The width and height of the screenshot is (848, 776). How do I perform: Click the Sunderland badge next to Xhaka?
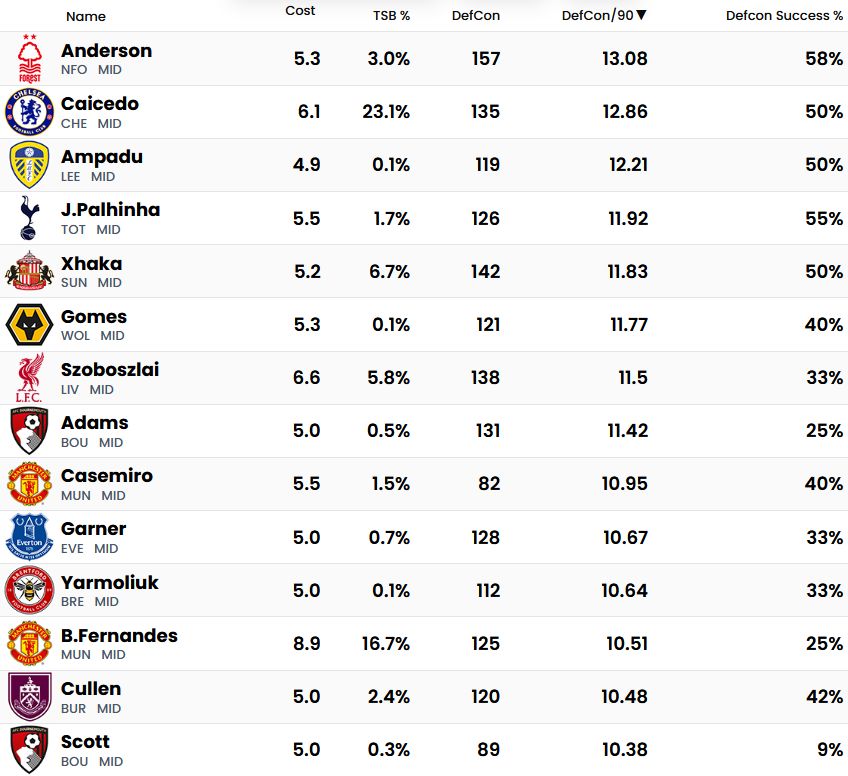point(29,271)
